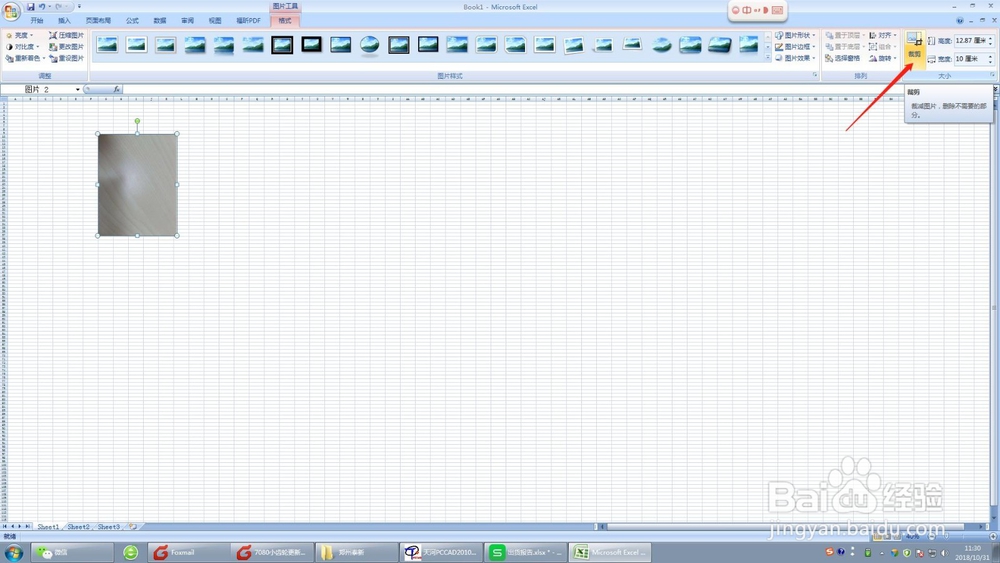Switch to Foxmail taskbar window
Viewport: 1000px width, 563px height.
coord(187,552)
